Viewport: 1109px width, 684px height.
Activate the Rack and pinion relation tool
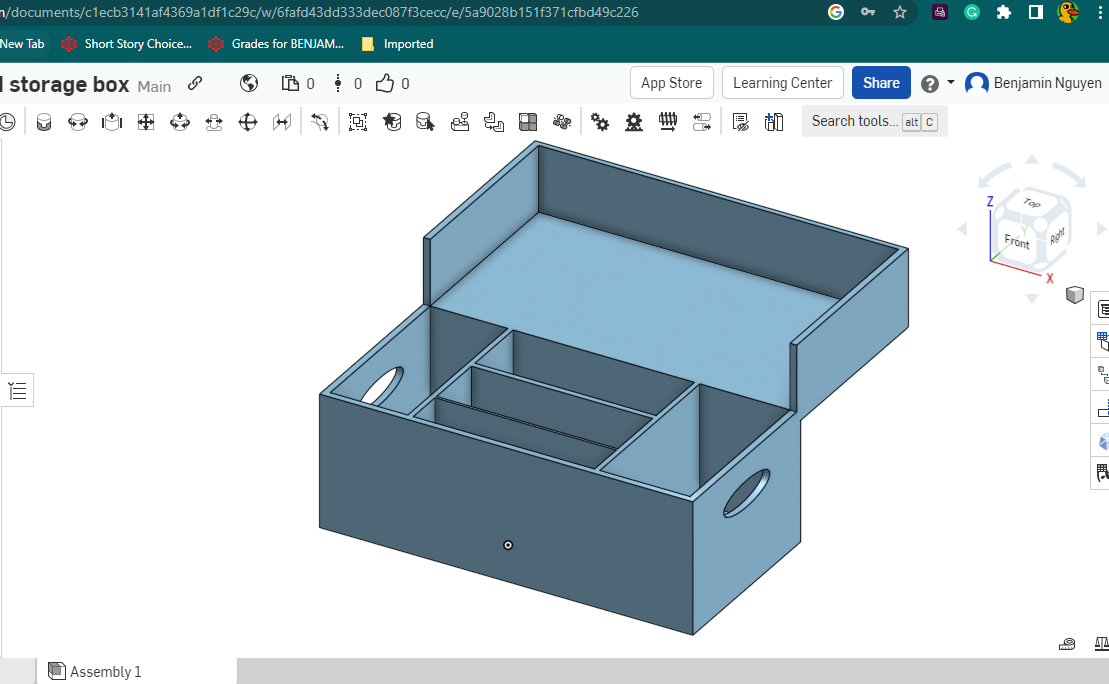[x=634, y=121]
